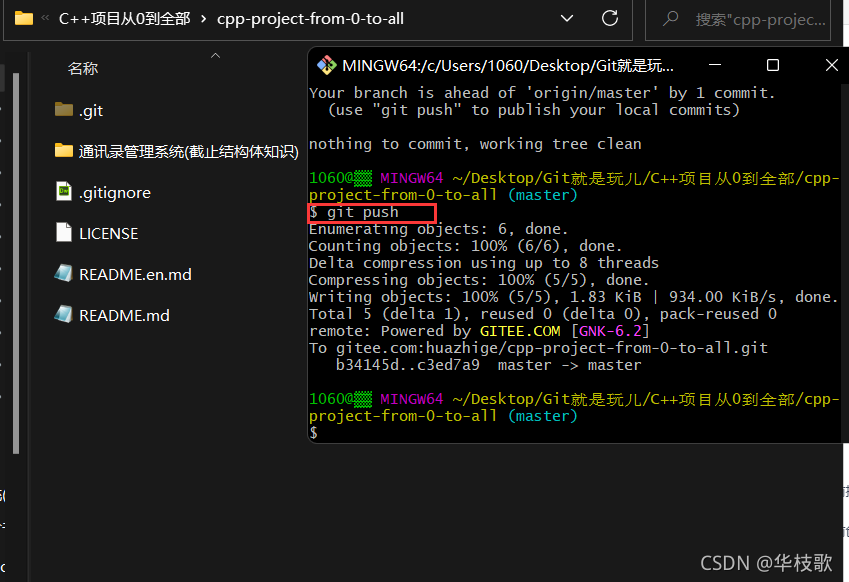The image size is (849, 582).
Task: Select the .git folder icon
Action: point(64,110)
